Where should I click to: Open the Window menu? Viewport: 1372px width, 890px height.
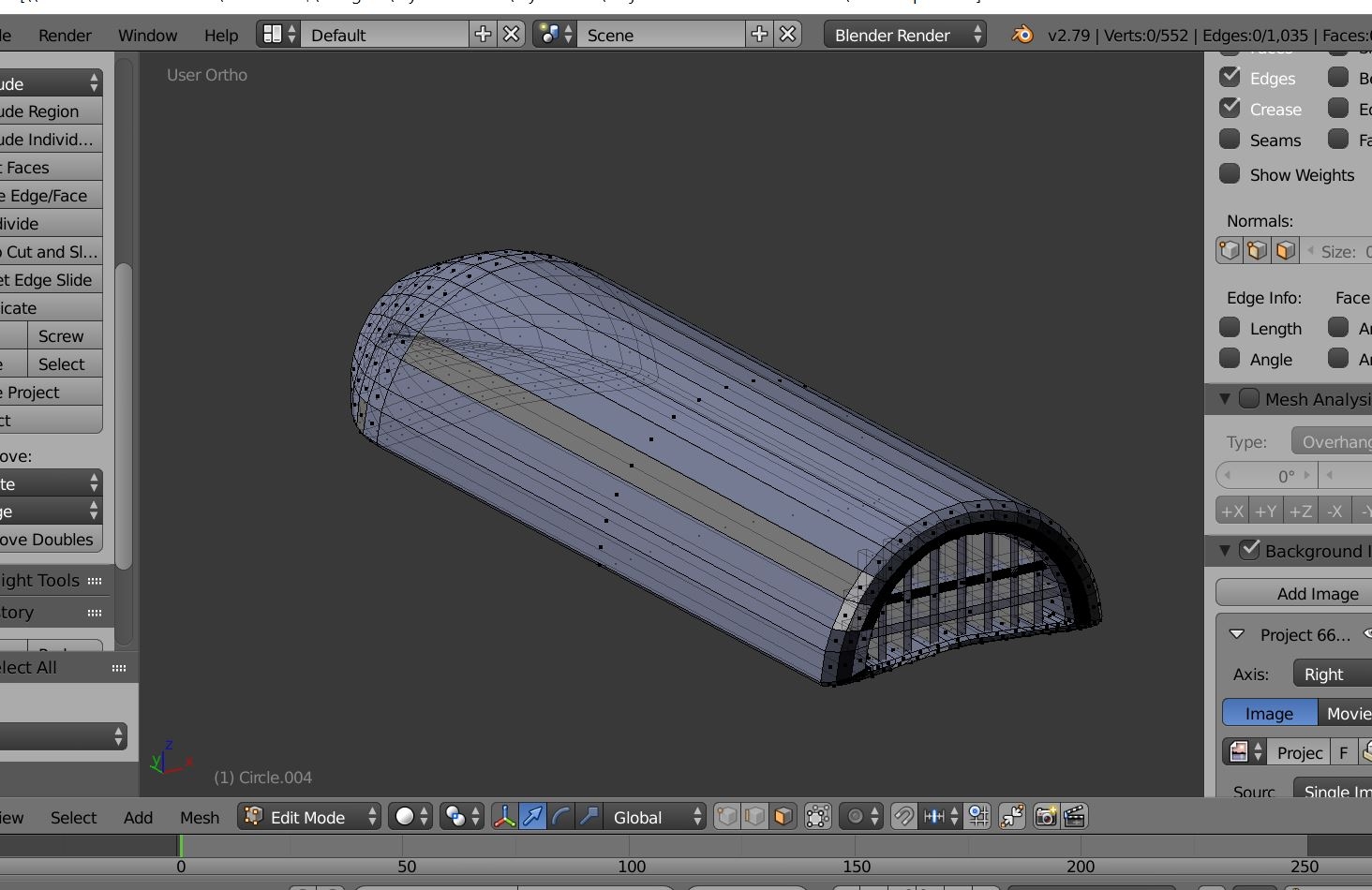click(x=147, y=35)
